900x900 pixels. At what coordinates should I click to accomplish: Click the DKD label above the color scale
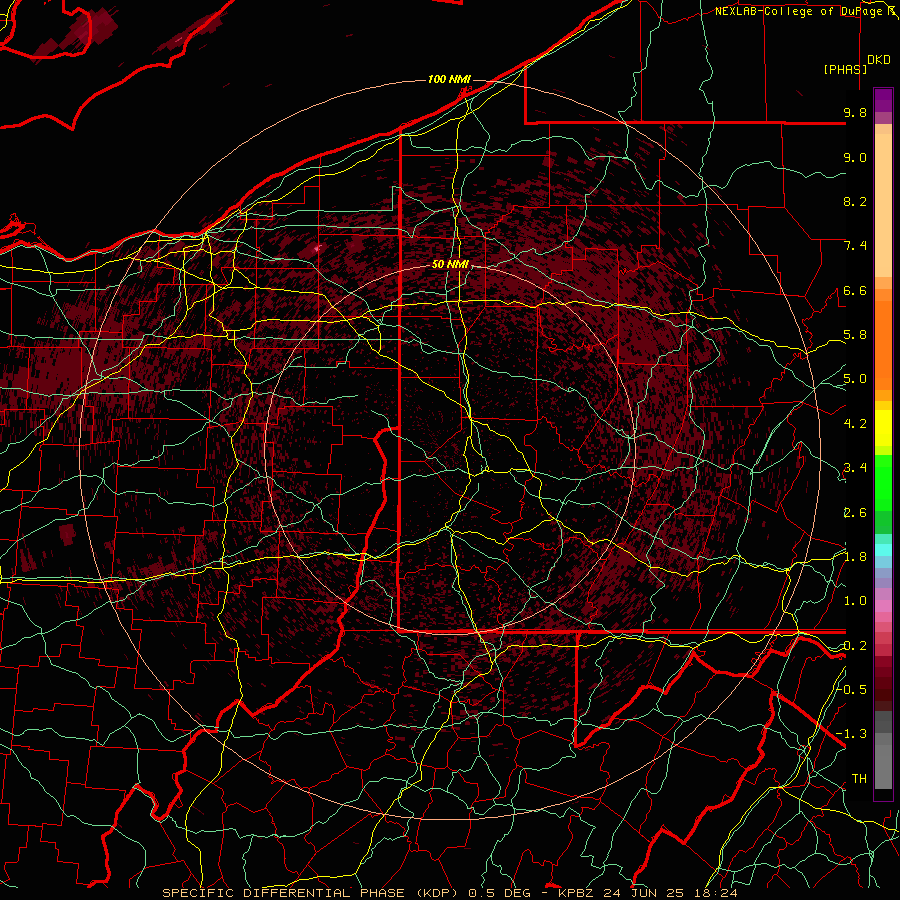click(x=879, y=60)
